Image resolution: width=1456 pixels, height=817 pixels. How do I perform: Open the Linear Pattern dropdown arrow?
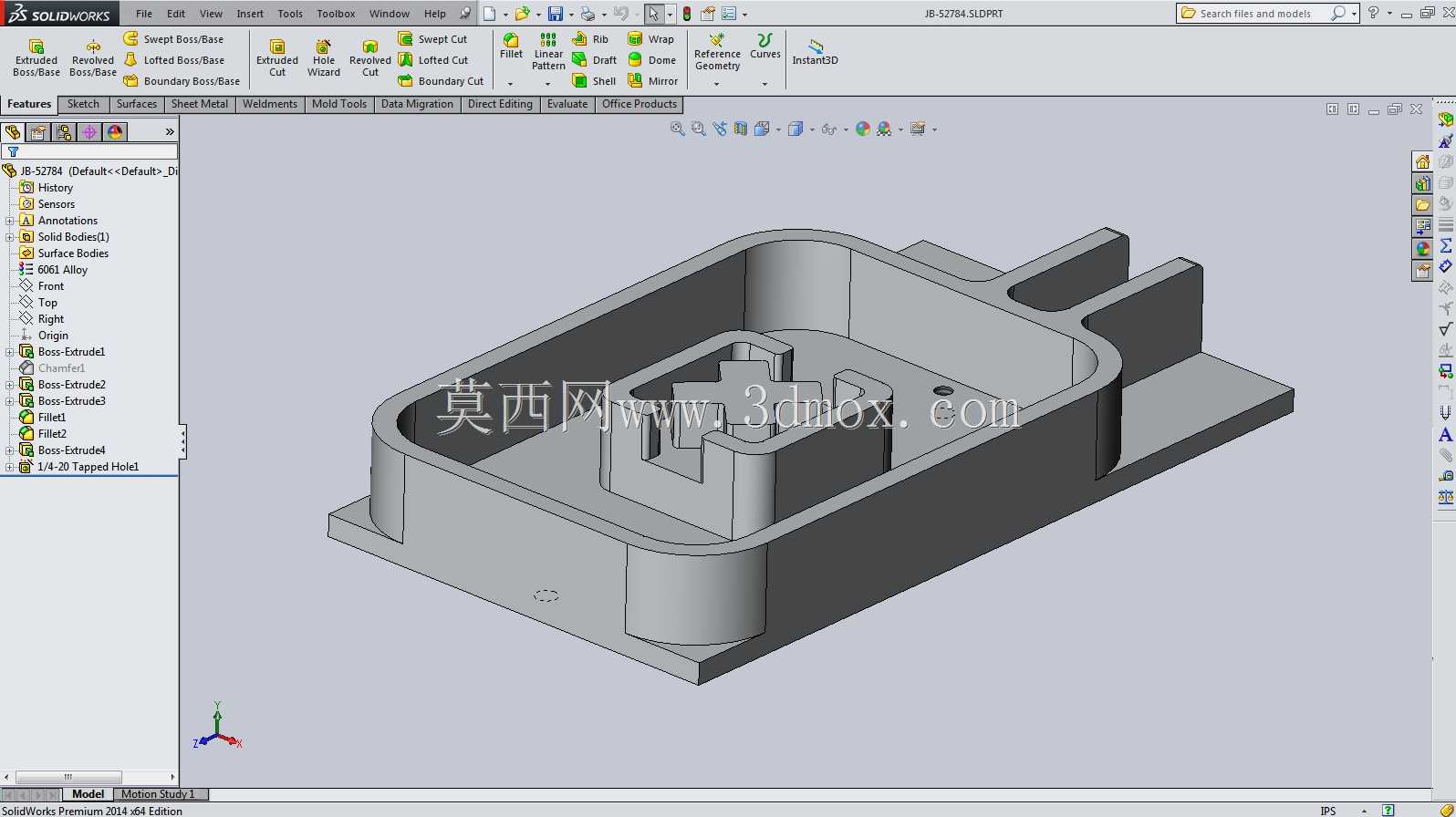pyautogui.click(x=547, y=84)
